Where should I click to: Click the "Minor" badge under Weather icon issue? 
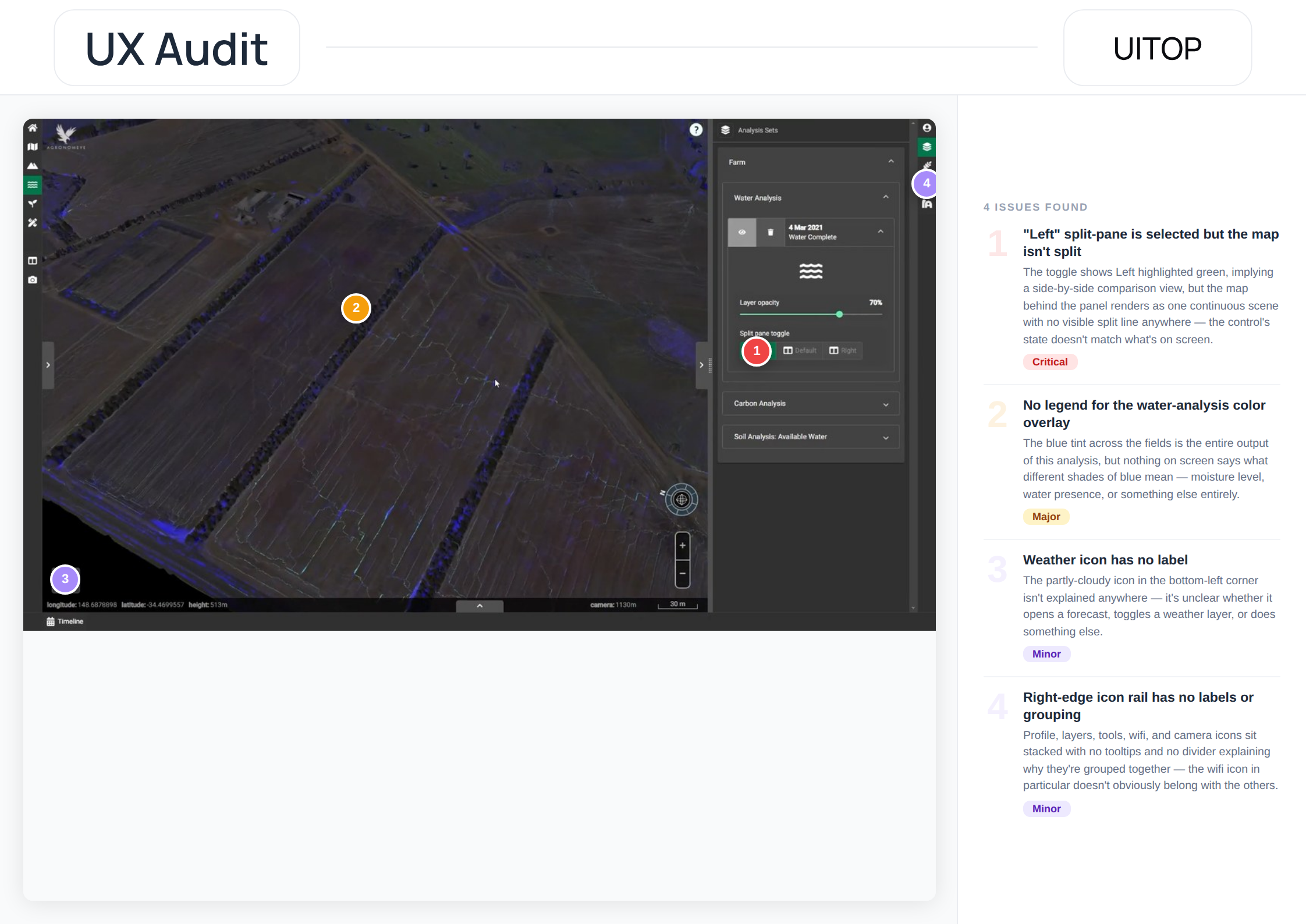tap(1046, 654)
